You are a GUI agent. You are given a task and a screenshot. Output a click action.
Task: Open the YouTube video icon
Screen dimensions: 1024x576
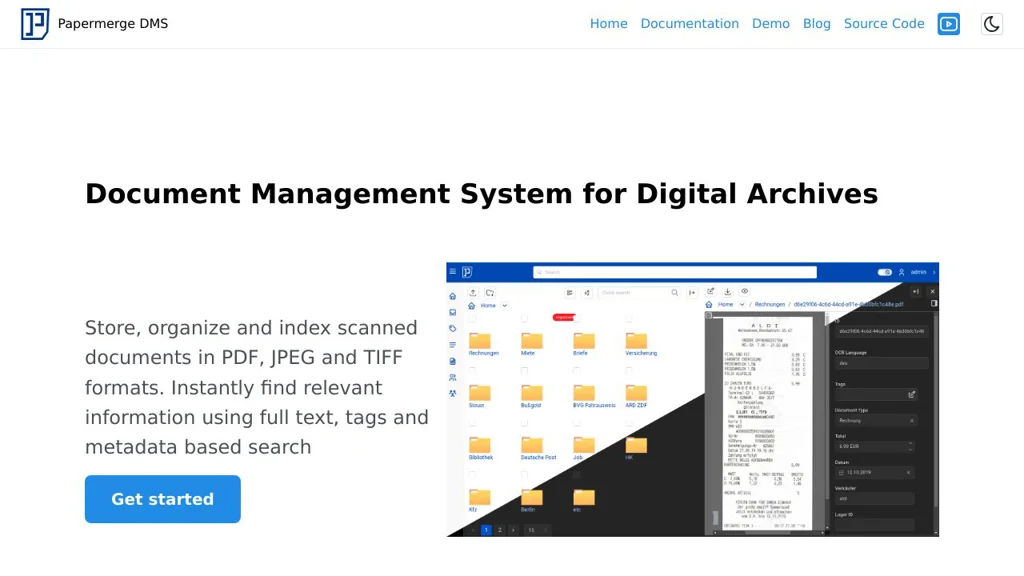(x=948, y=23)
